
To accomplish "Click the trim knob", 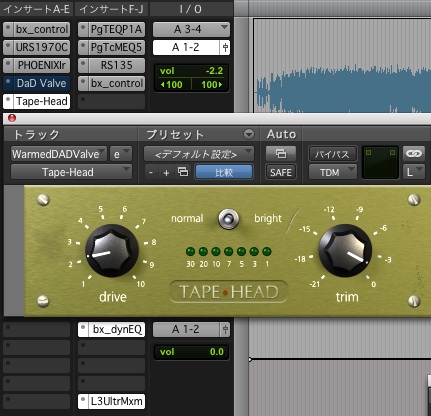I will click(x=345, y=251).
